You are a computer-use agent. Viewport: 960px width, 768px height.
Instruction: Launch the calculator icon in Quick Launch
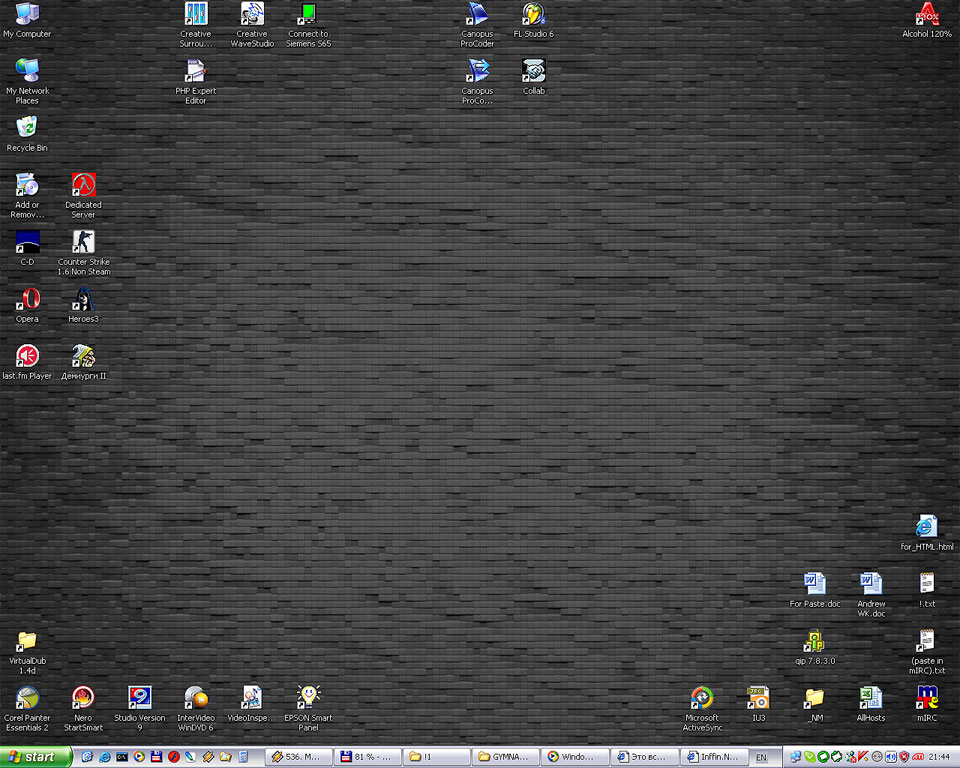tap(243, 757)
